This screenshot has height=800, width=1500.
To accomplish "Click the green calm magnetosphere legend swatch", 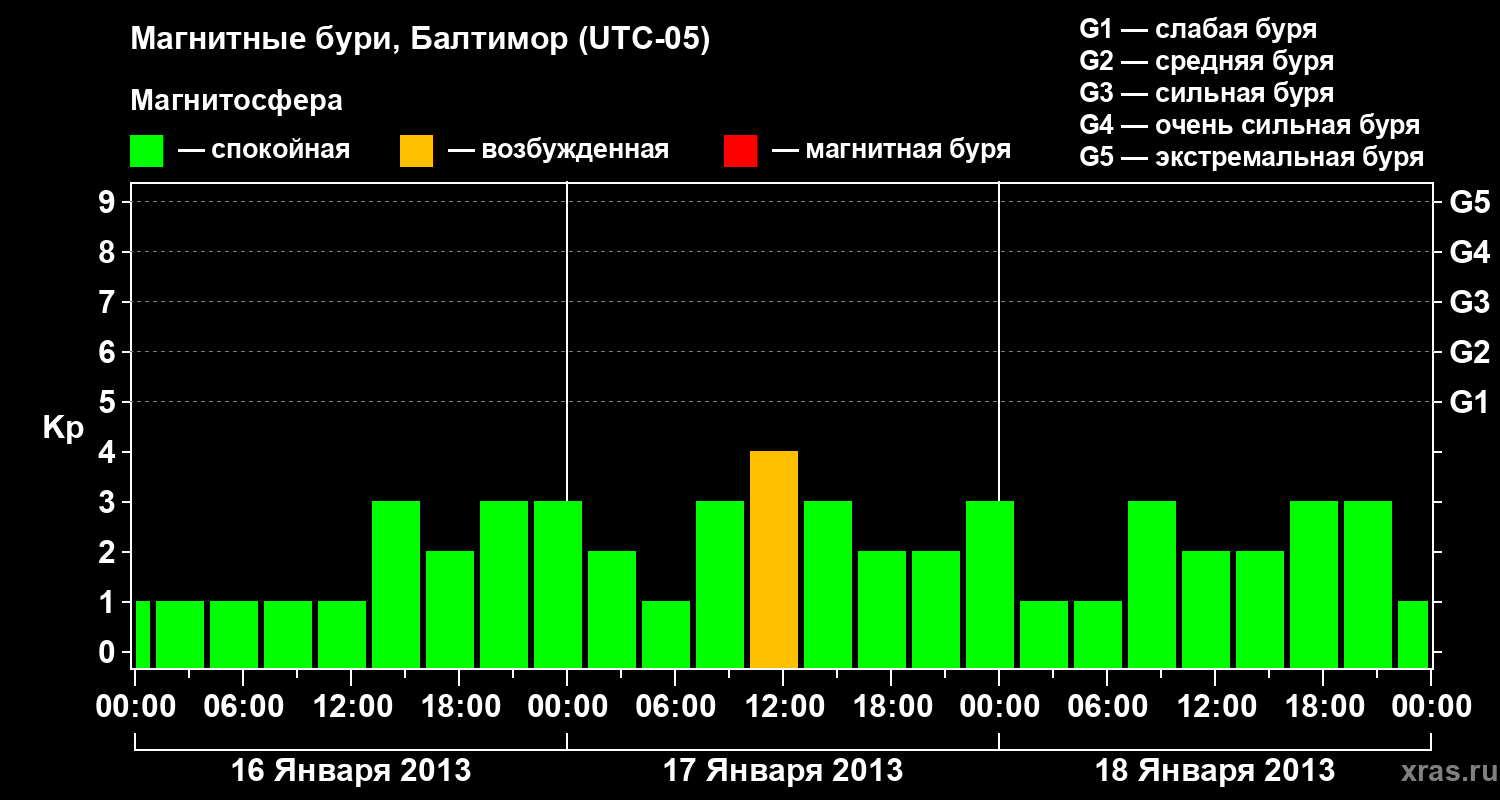I will point(146,151).
